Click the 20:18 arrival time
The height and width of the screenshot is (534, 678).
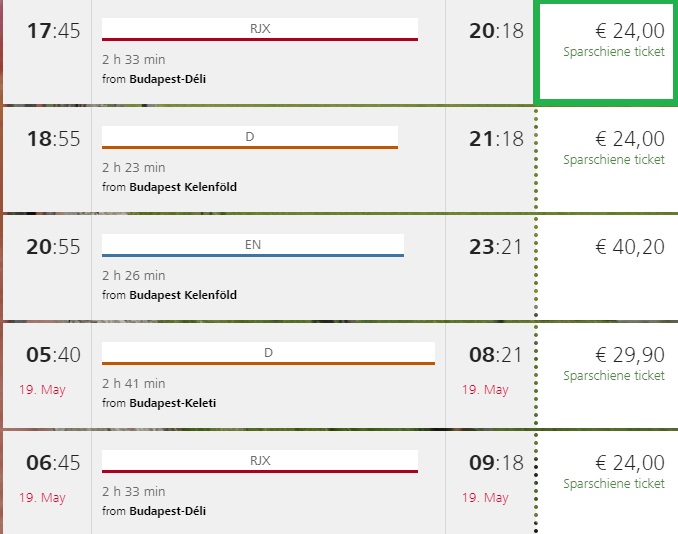tap(496, 31)
